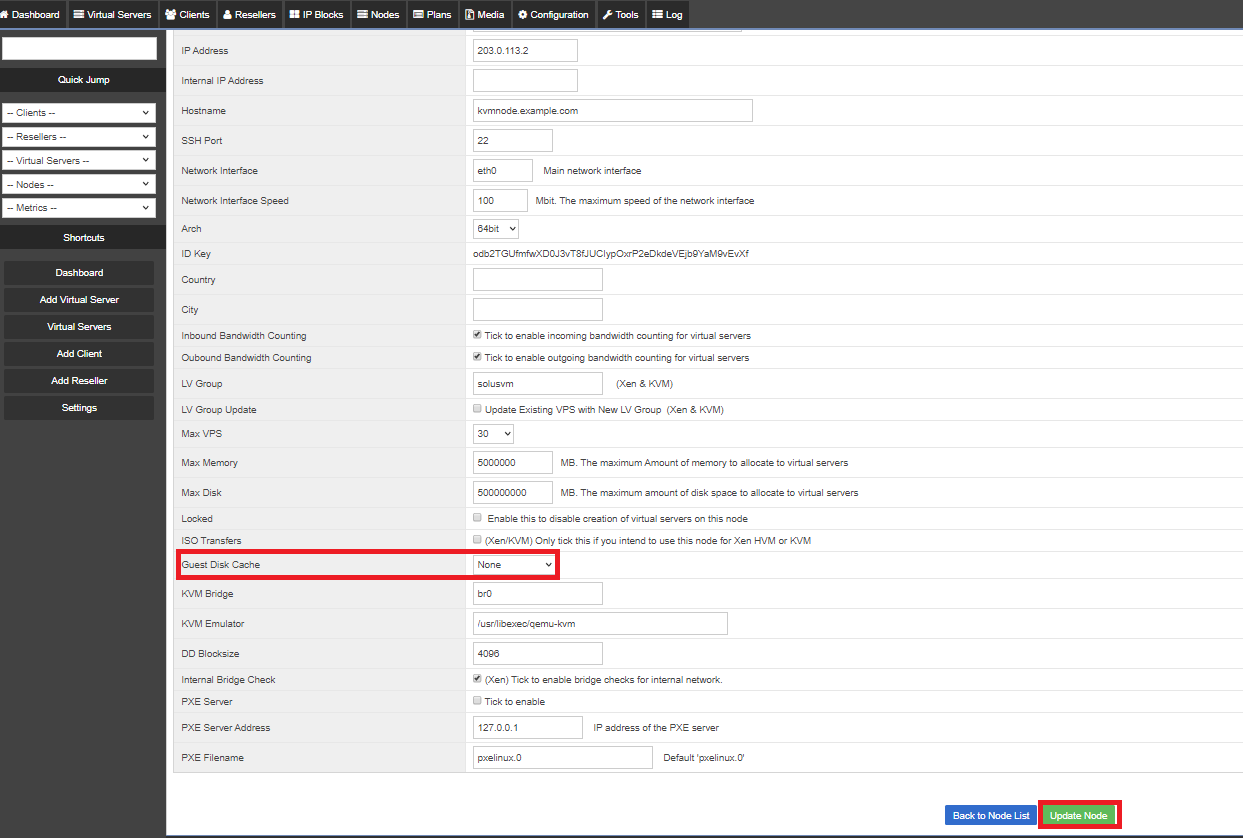Image resolution: width=1243 pixels, height=838 pixels.
Task: Tick the LV Group Update checkbox
Action: click(477, 409)
